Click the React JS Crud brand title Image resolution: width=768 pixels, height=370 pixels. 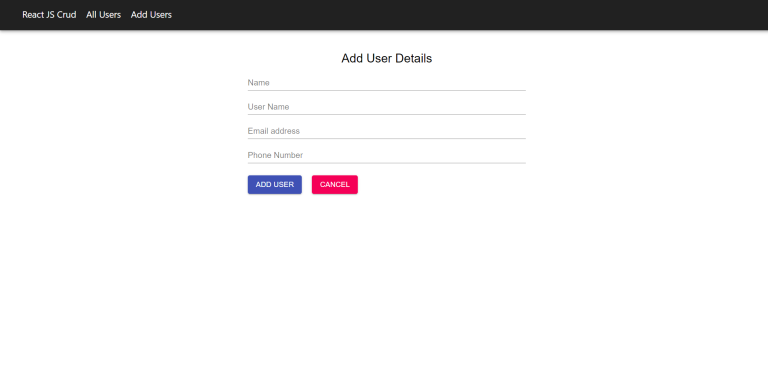(x=49, y=15)
